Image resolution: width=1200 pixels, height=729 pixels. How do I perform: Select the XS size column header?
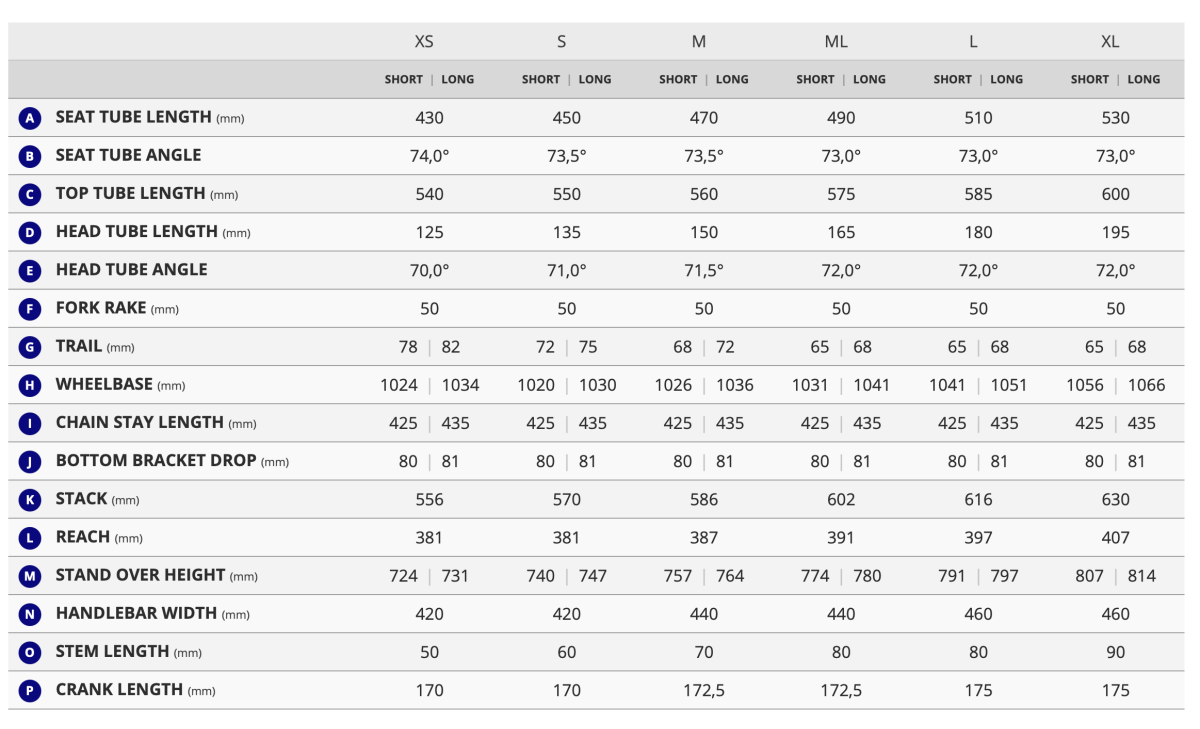[x=424, y=41]
